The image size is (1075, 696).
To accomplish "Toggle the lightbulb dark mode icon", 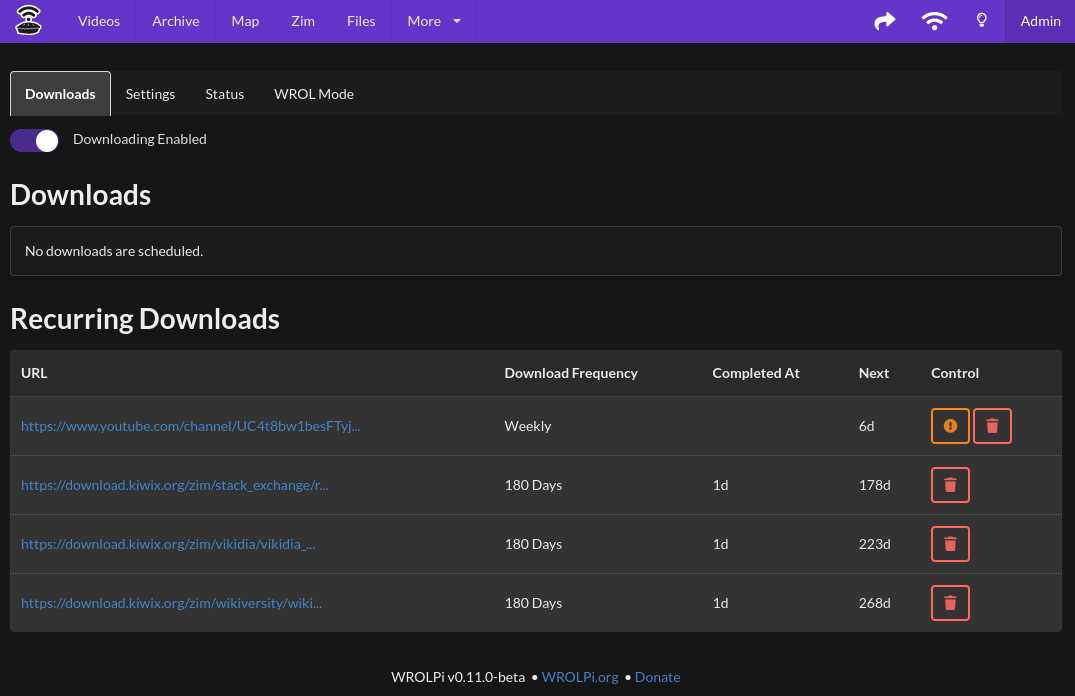I will coord(982,21).
